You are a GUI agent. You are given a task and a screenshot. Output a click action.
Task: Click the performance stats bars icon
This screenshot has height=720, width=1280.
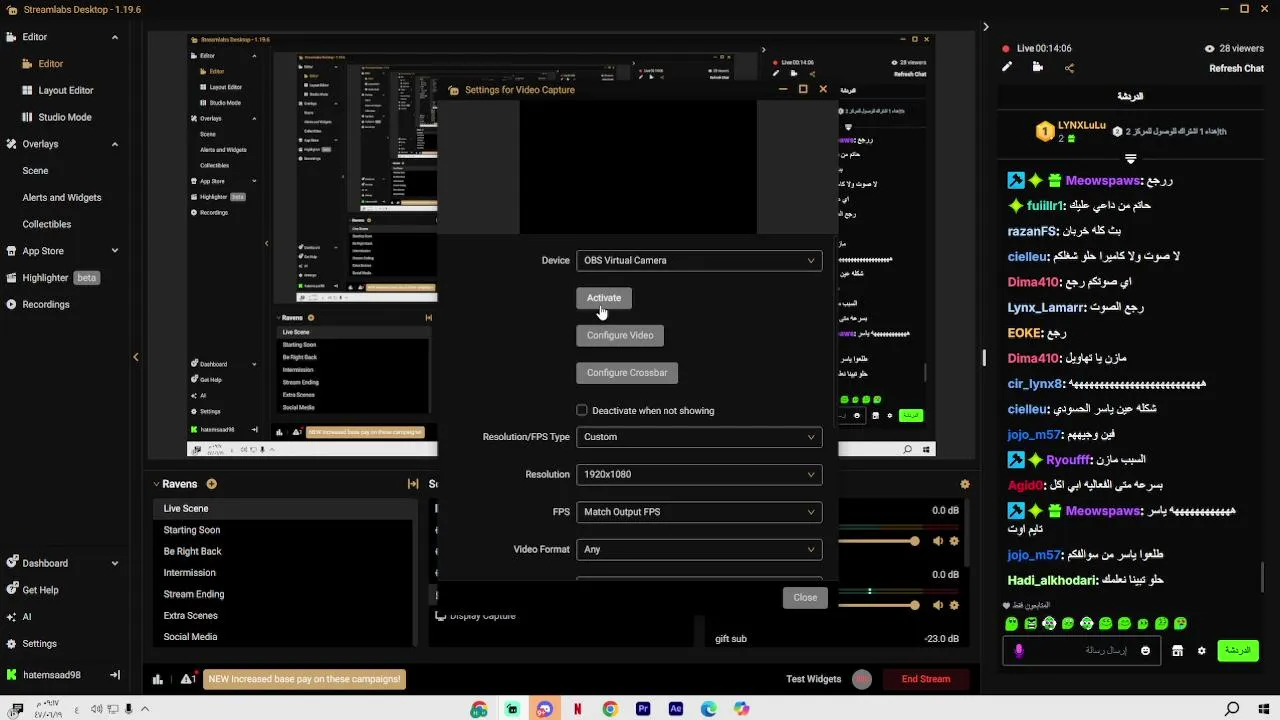pos(158,679)
